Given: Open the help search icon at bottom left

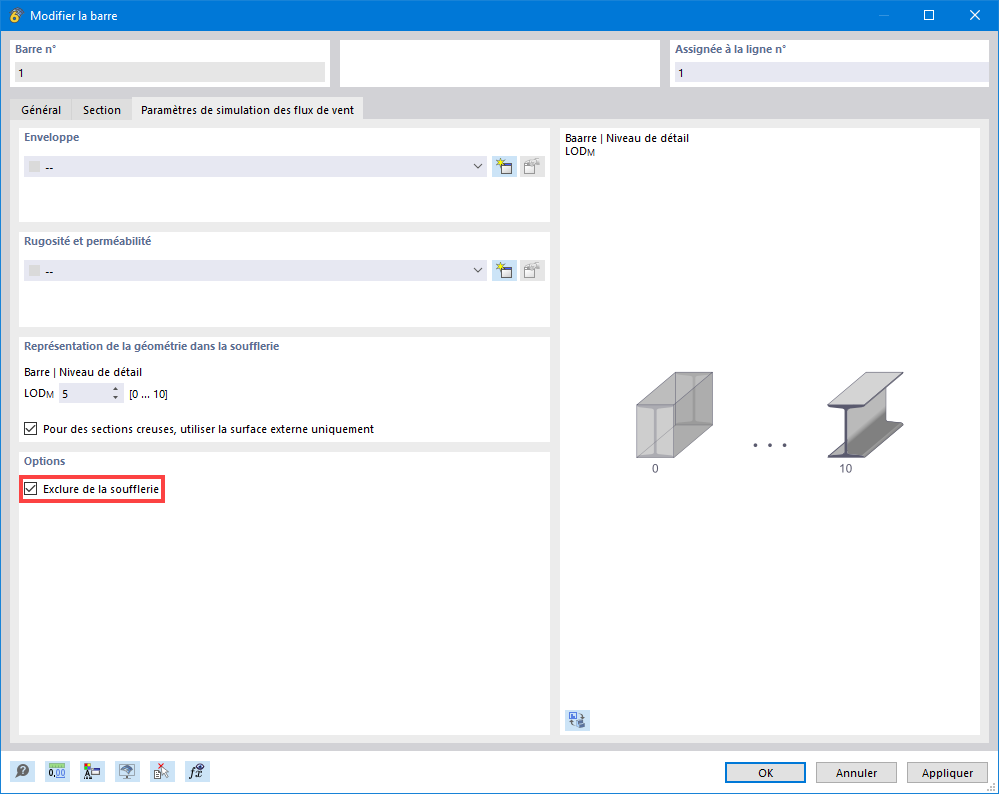Looking at the screenshot, I should coord(22,772).
